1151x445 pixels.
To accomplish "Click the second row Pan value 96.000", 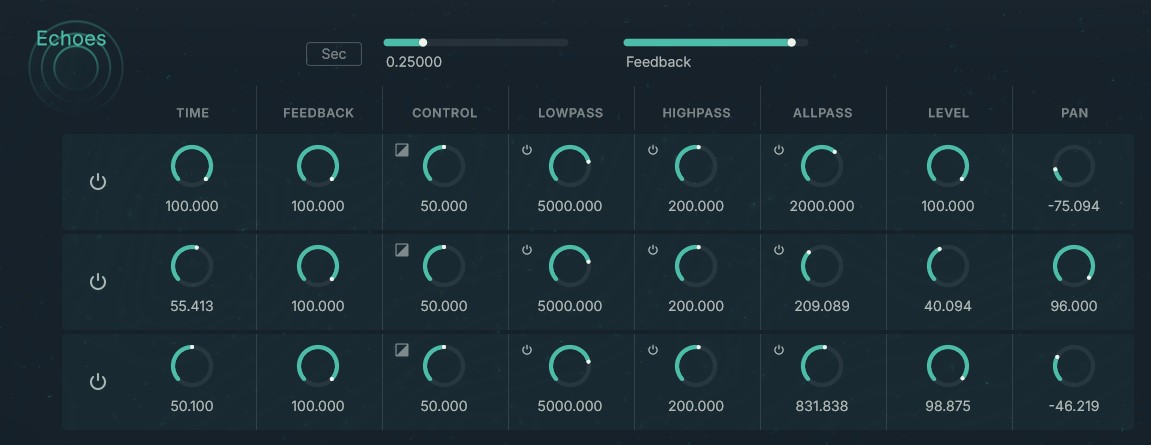I will pos(1073,306).
